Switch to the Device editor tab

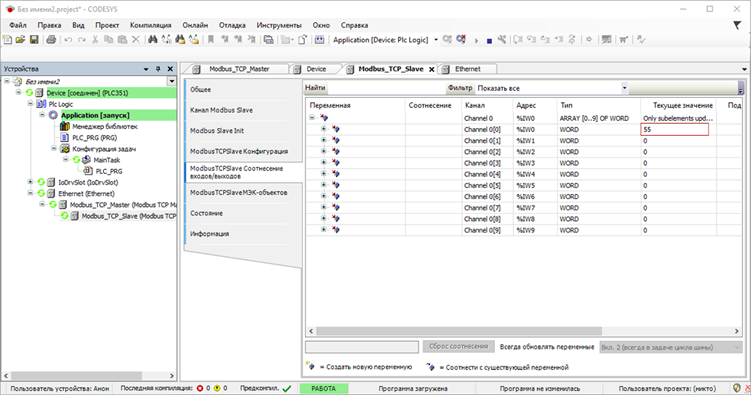316,69
